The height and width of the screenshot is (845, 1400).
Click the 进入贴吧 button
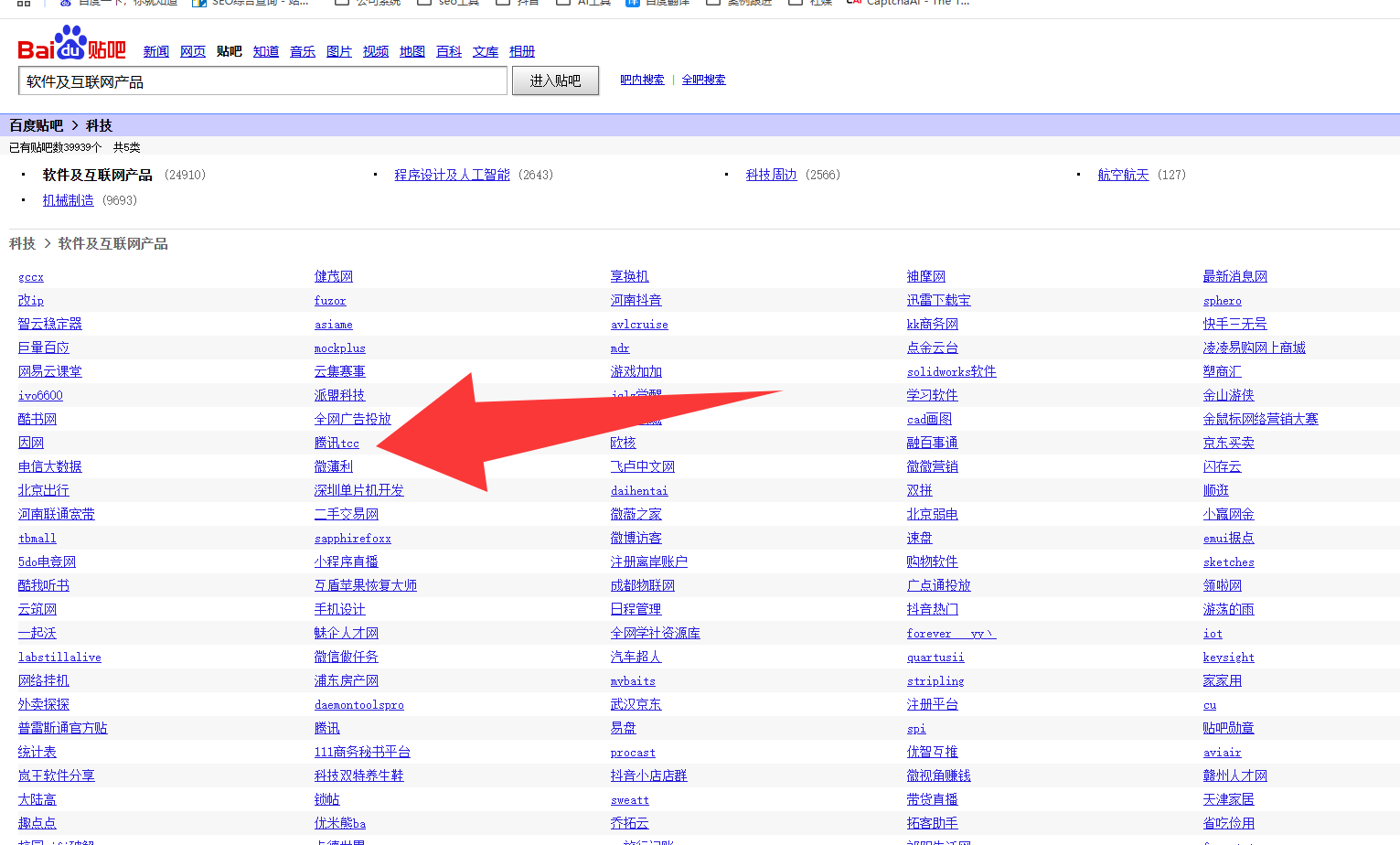(x=555, y=80)
